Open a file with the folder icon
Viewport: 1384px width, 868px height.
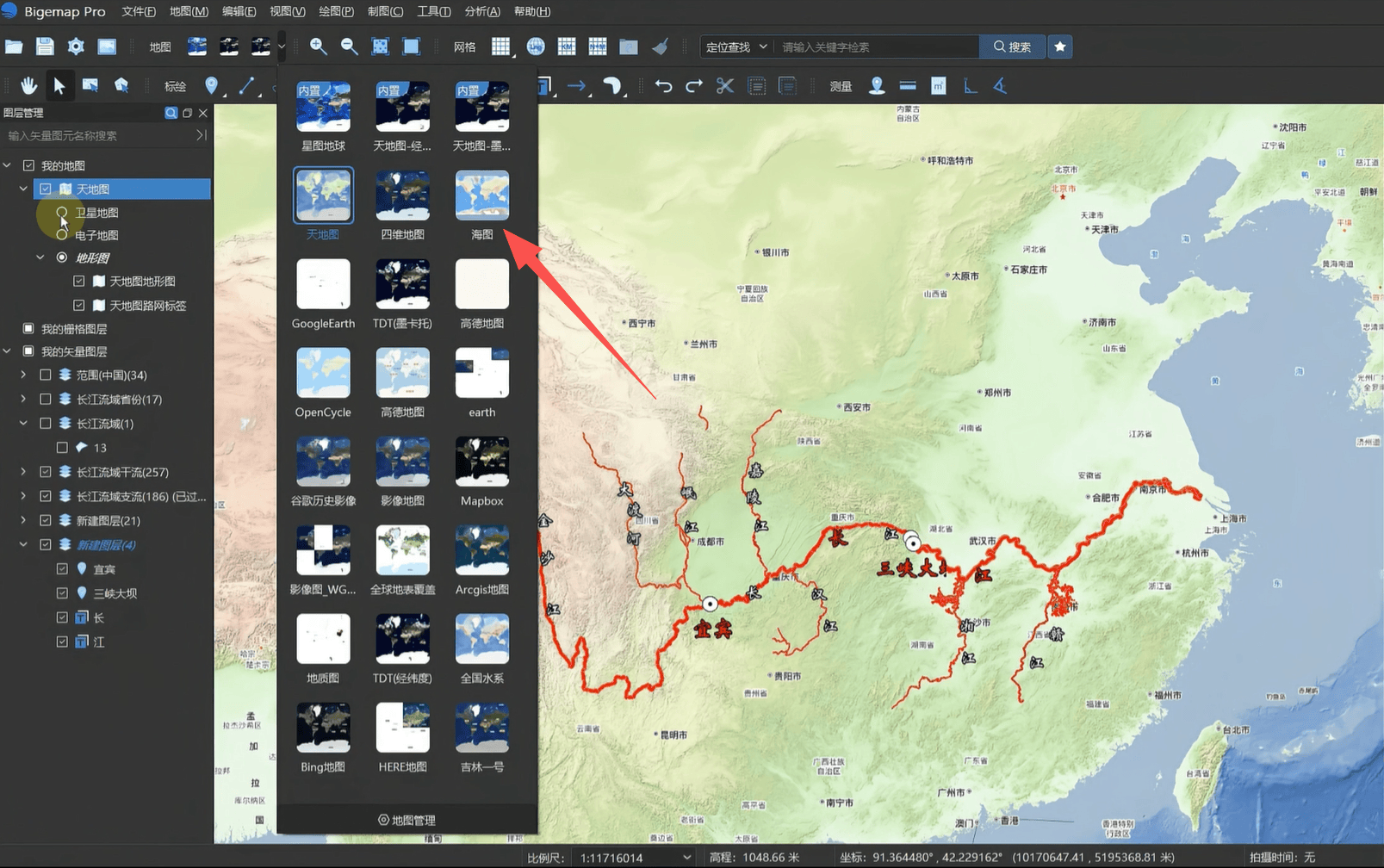[x=14, y=46]
